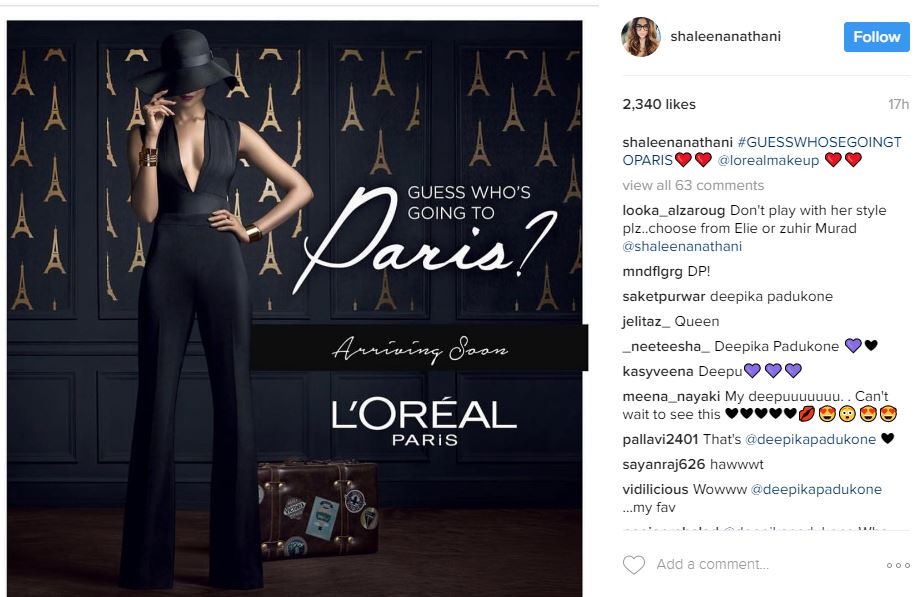Open the @lorealmakeup mention
The width and height of the screenshot is (917, 597).
(768, 160)
